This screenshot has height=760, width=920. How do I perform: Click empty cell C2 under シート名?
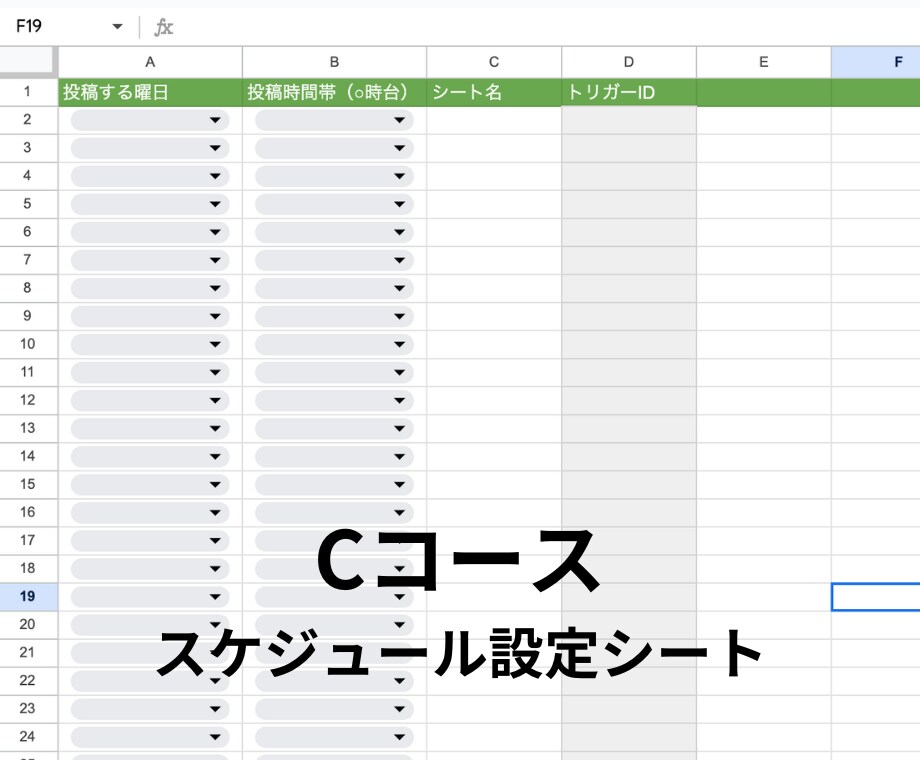pyautogui.click(x=494, y=120)
